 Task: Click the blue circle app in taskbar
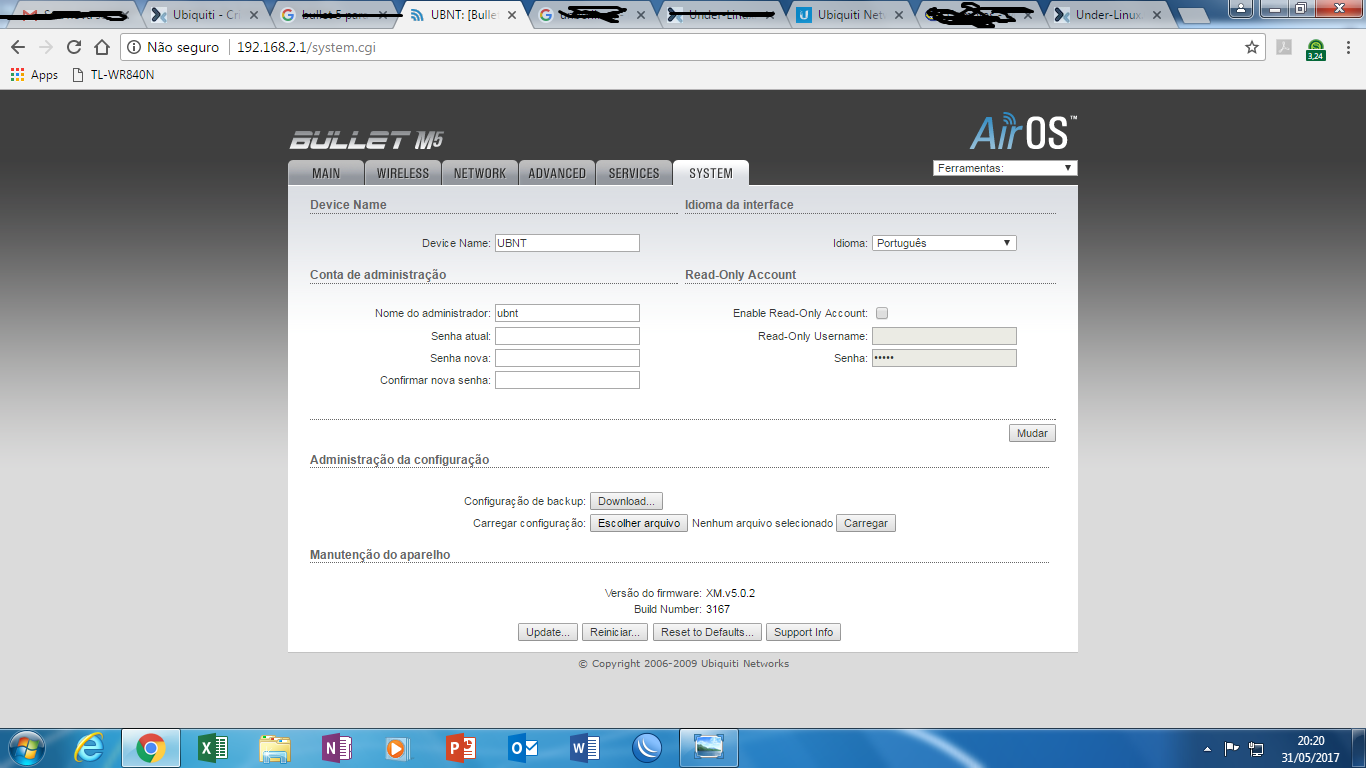[647, 747]
